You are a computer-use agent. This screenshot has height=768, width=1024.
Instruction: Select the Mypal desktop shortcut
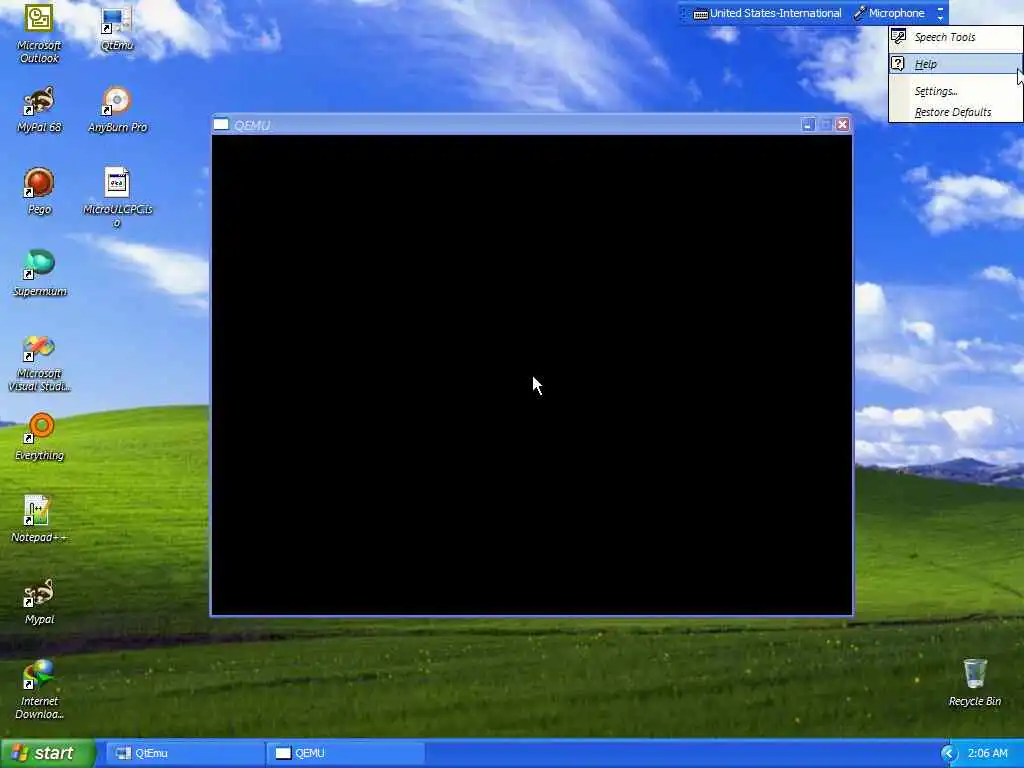pyautogui.click(x=39, y=601)
